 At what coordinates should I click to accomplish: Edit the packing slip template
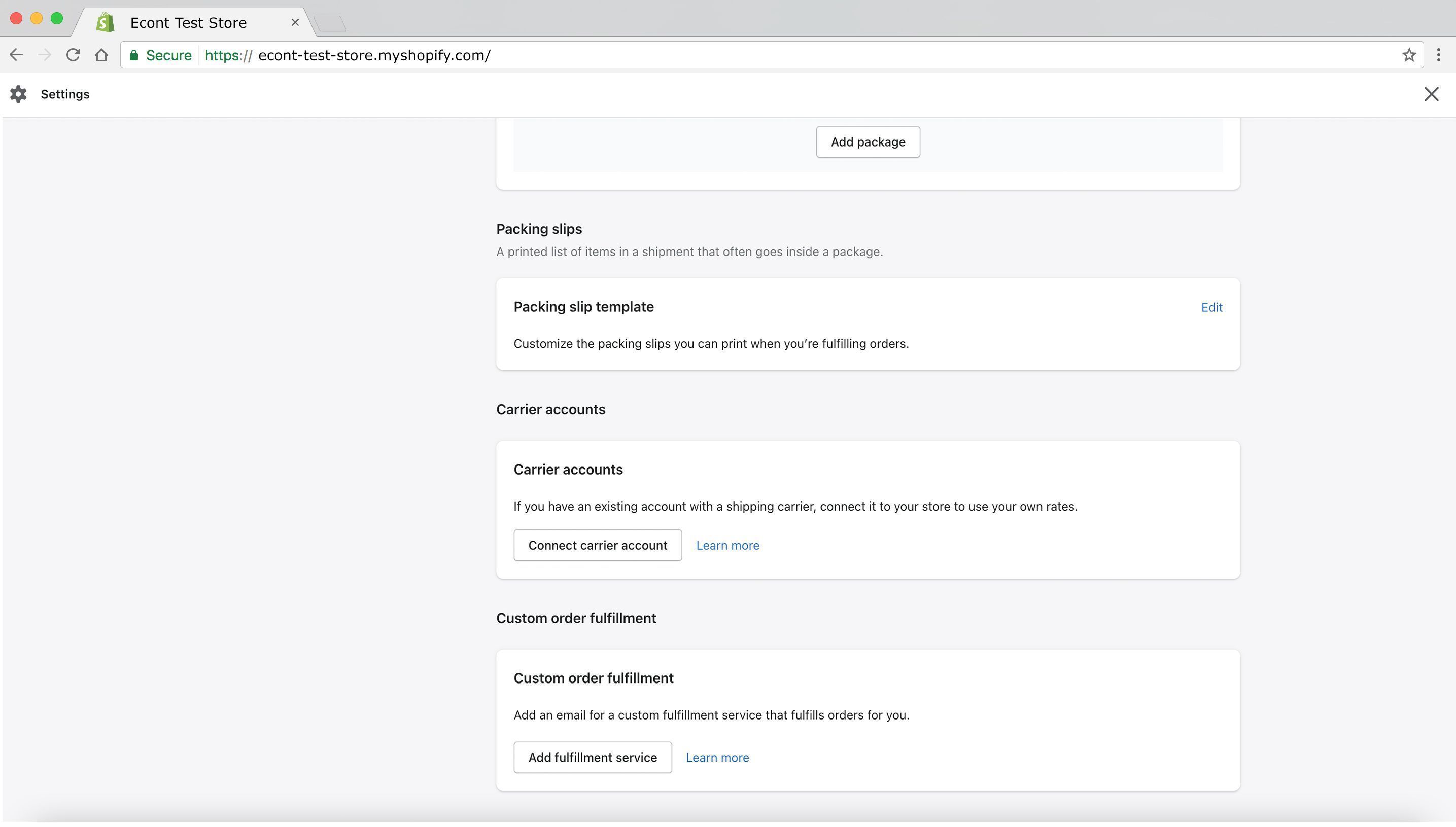click(x=1211, y=307)
